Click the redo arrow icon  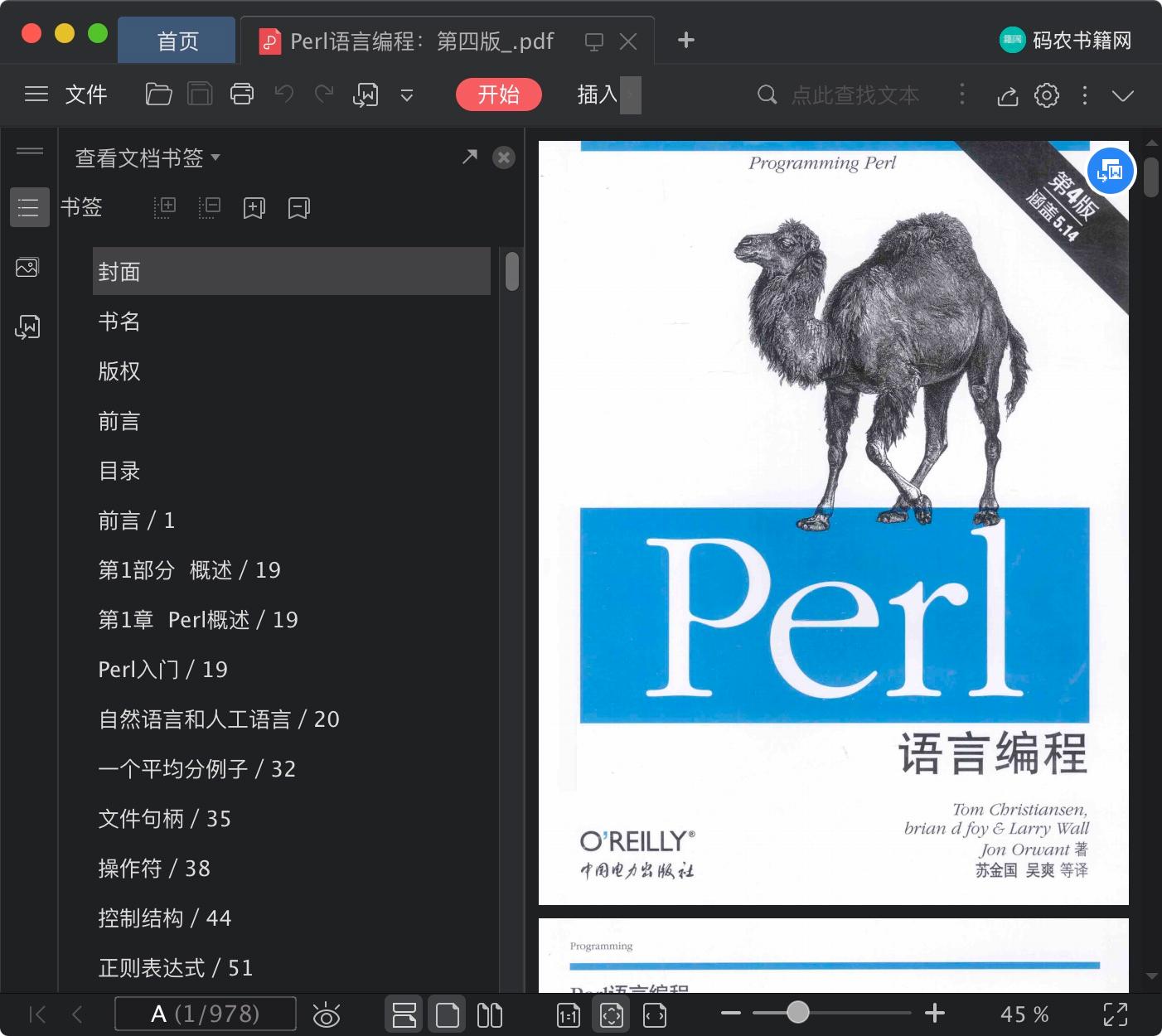point(324,94)
